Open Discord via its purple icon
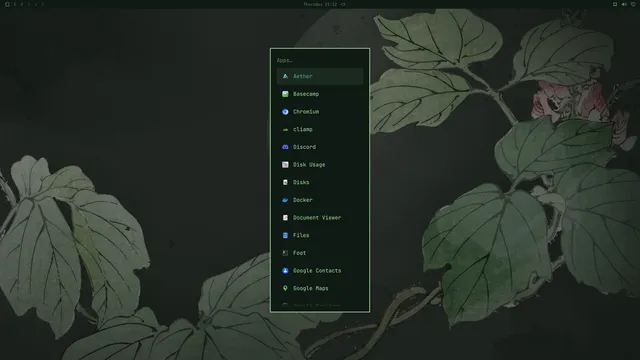Image resolution: width=640 pixels, height=360 pixels. pyautogui.click(x=285, y=147)
